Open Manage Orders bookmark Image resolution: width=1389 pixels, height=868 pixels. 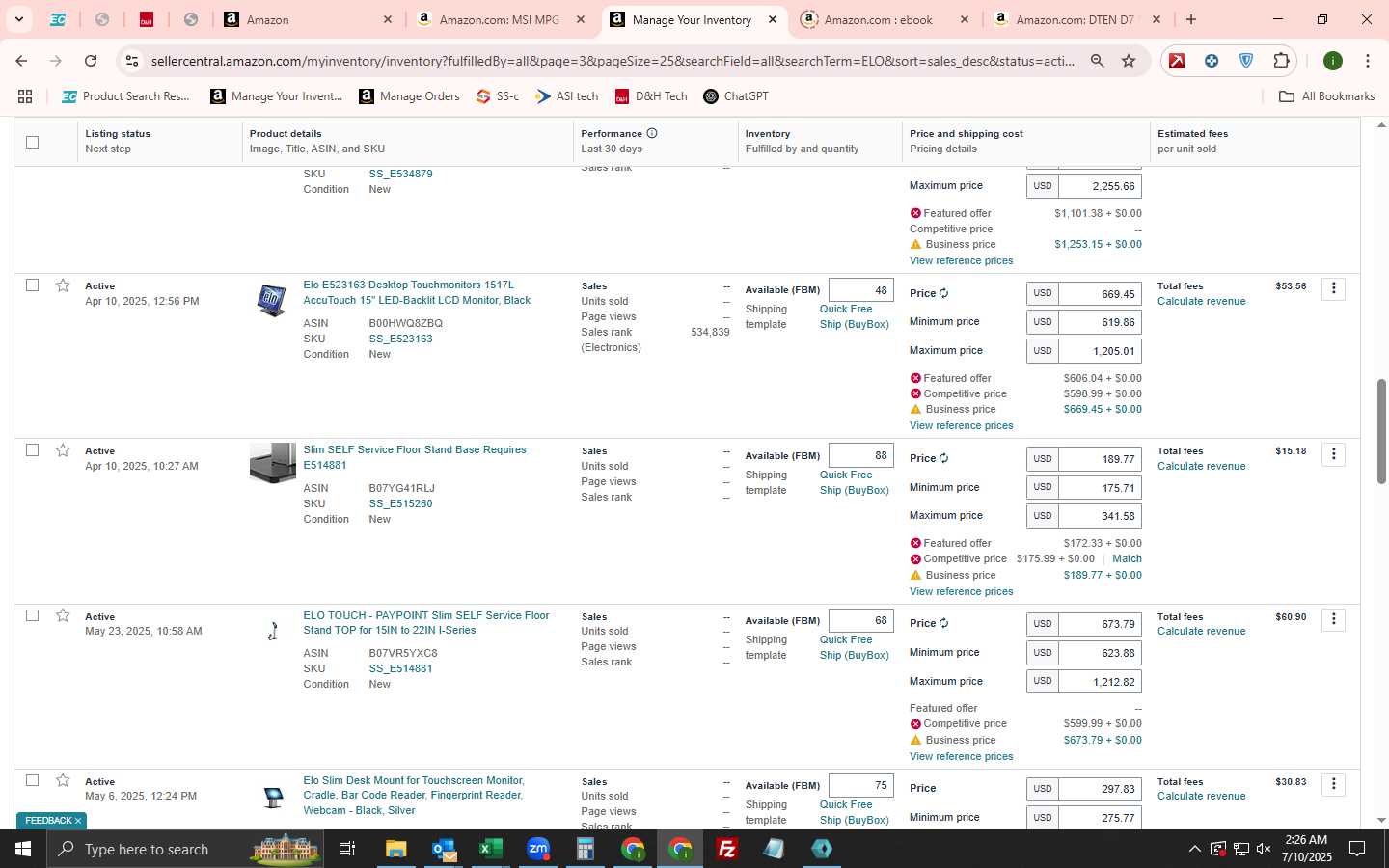coord(409,96)
